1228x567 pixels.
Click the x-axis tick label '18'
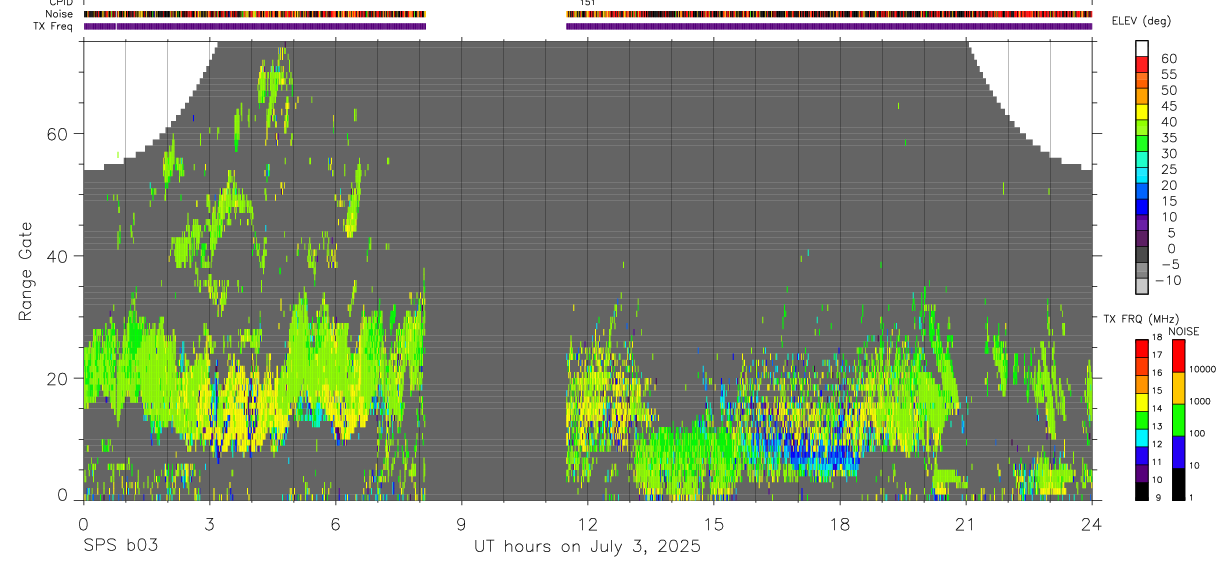tap(840, 524)
